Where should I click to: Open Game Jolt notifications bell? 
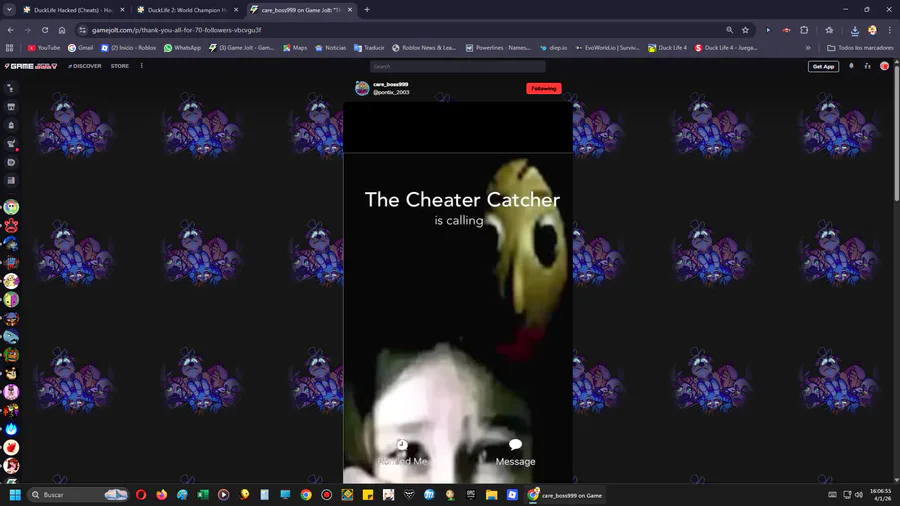tap(851, 66)
